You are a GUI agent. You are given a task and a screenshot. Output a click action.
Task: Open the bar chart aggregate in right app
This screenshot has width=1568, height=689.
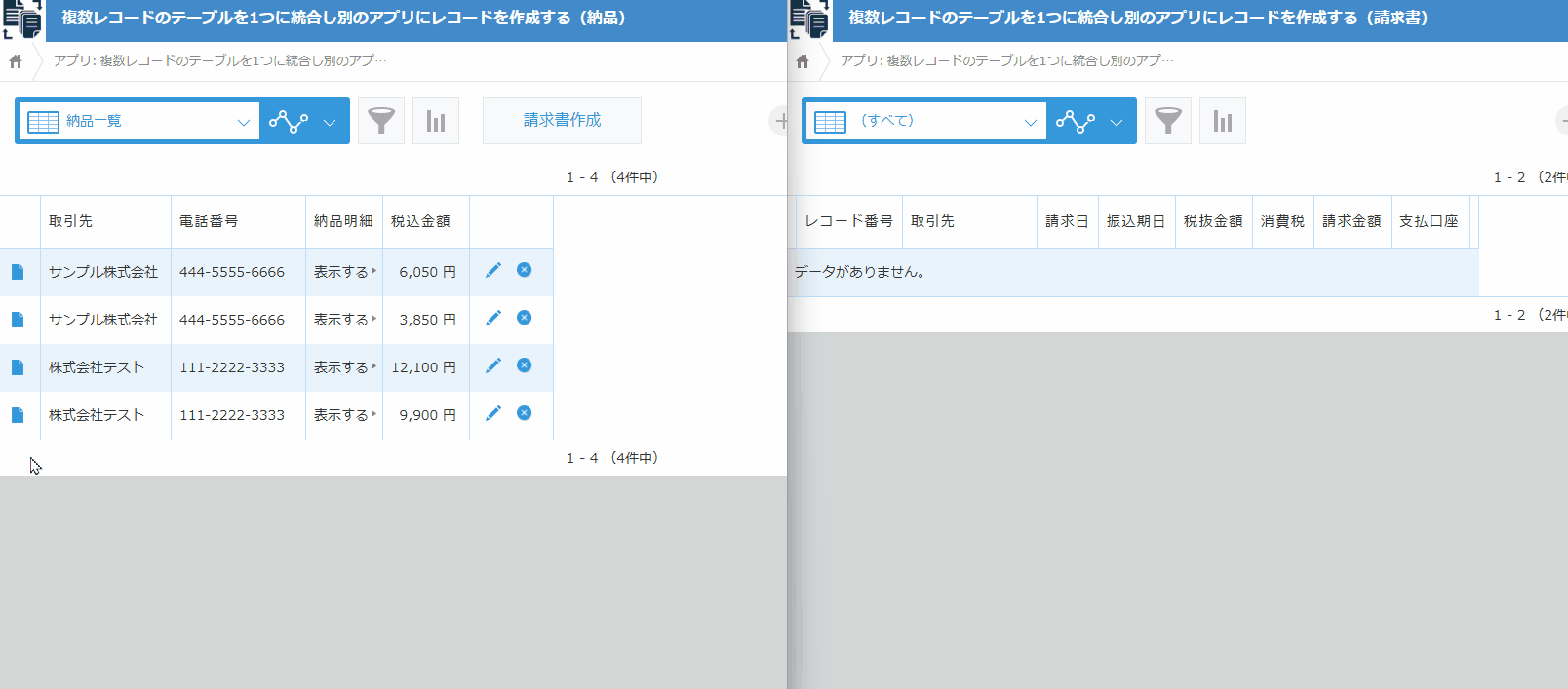(x=1223, y=121)
